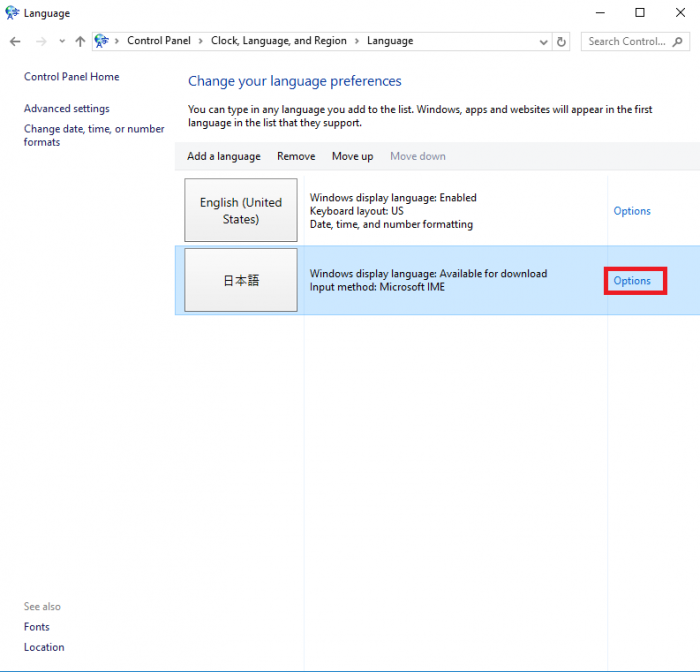Open the Fonts link under See also

click(37, 627)
